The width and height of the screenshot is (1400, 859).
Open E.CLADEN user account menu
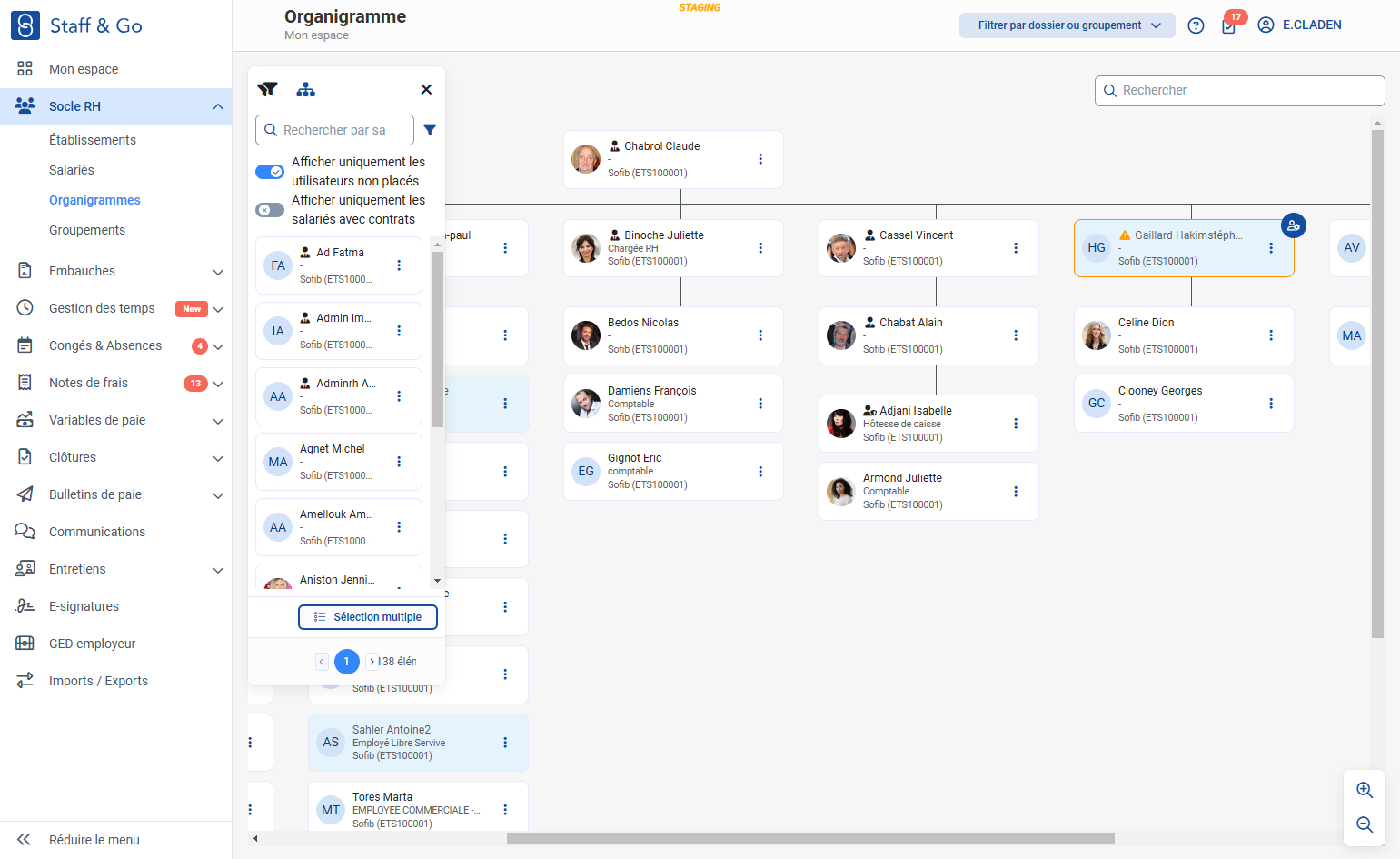coord(1299,25)
